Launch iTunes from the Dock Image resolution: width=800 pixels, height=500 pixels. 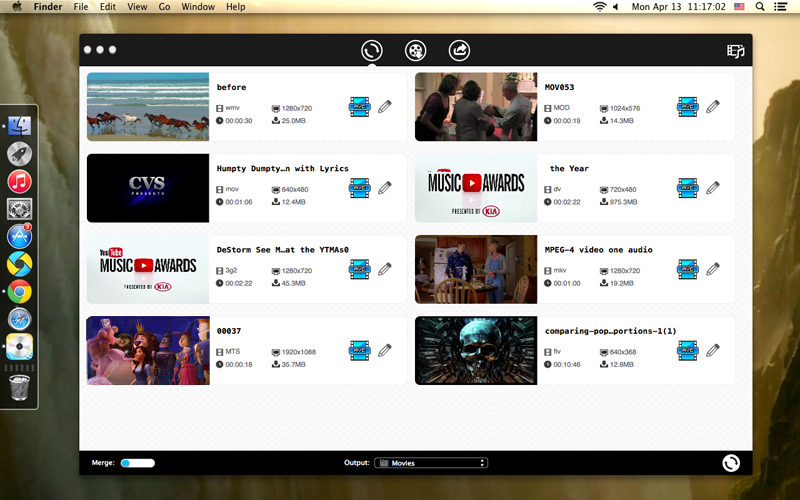(19, 182)
